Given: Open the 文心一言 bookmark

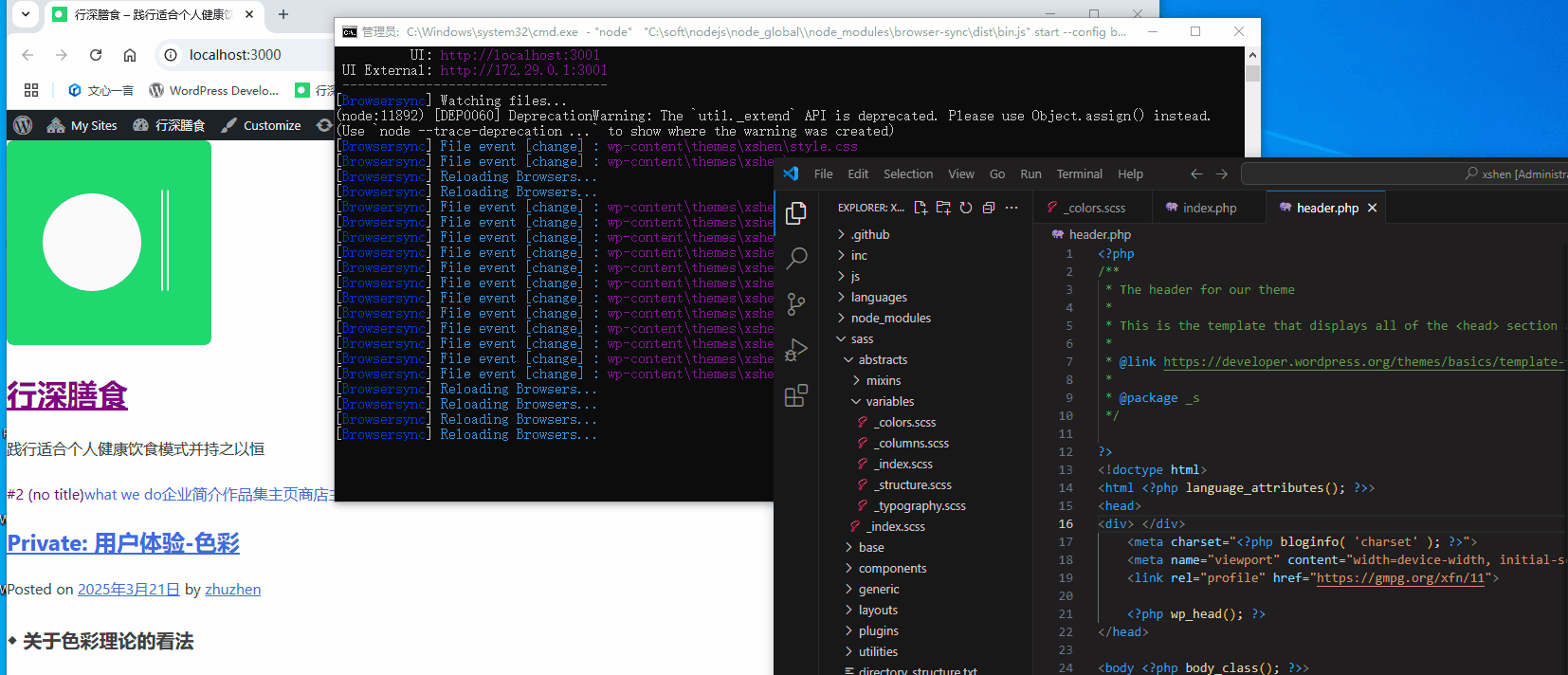Looking at the screenshot, I should click(x=100, y=90).
